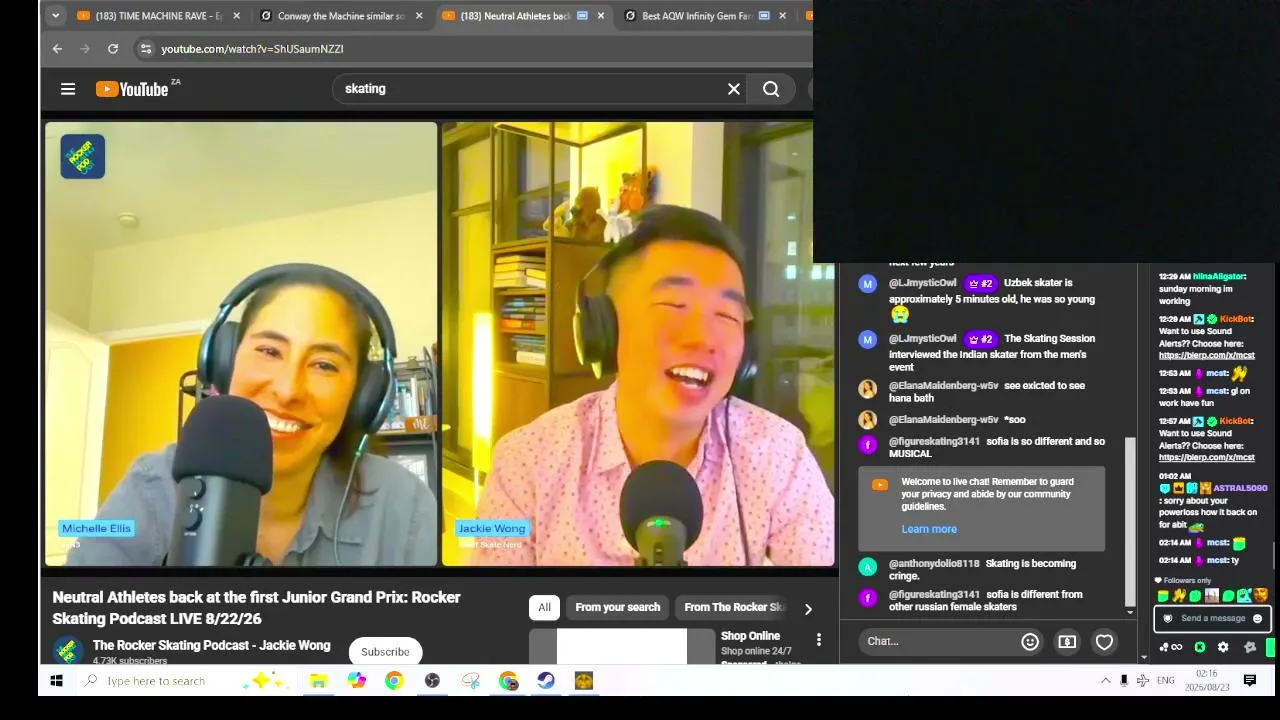Open anthonydolio8118's chat avatar
The height and width of the screenshot is (720, 1280).
pos(867,567)
